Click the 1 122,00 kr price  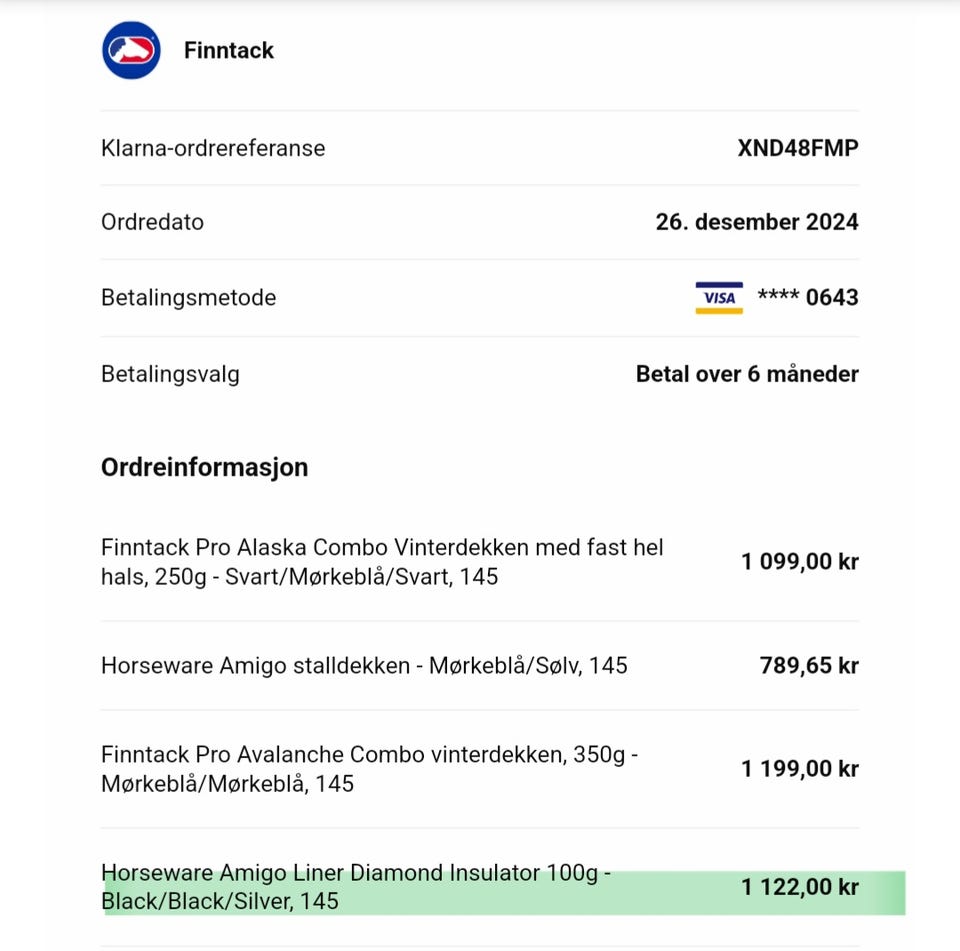pos(799,887)
